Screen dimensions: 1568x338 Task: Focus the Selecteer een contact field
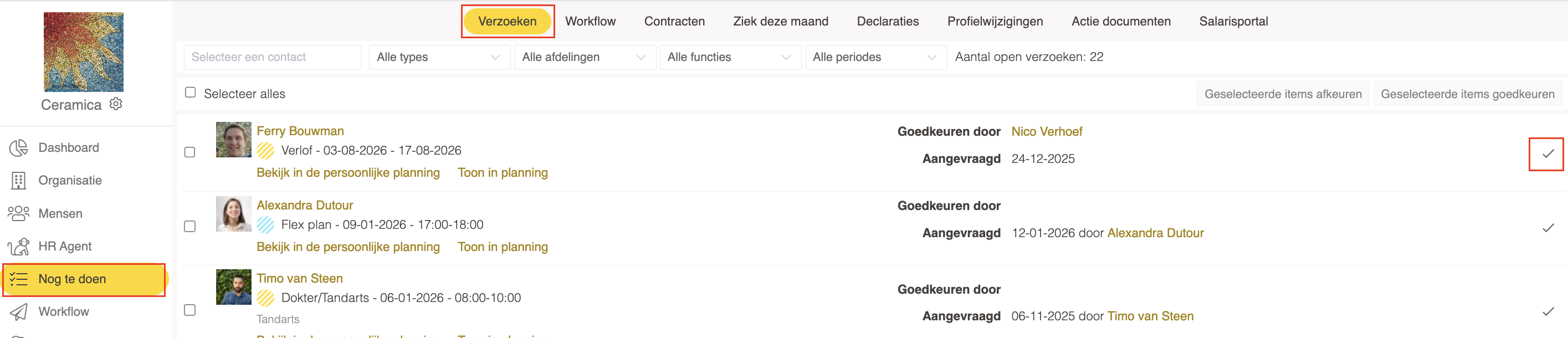click(x=272, y=57)
